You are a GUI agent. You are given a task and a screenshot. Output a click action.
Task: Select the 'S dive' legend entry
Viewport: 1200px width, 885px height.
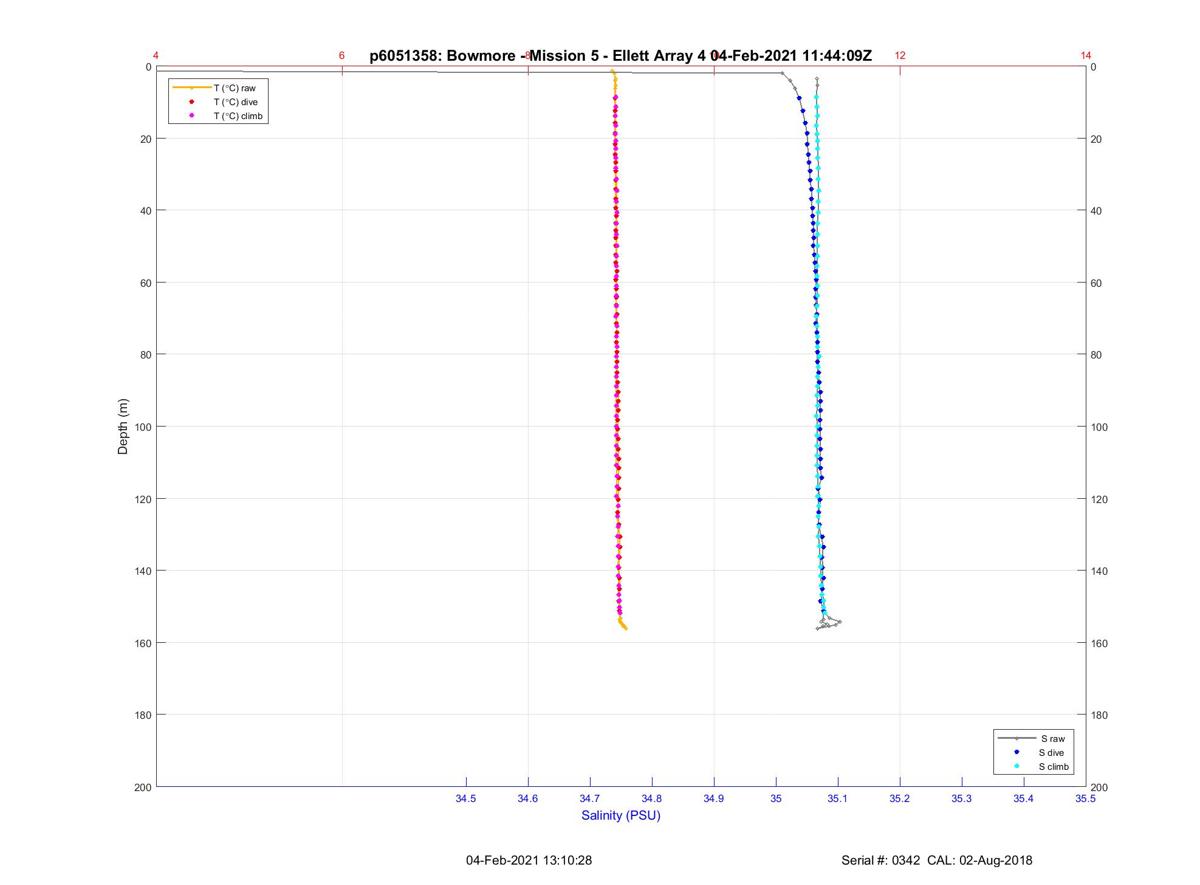(1032, 752)
